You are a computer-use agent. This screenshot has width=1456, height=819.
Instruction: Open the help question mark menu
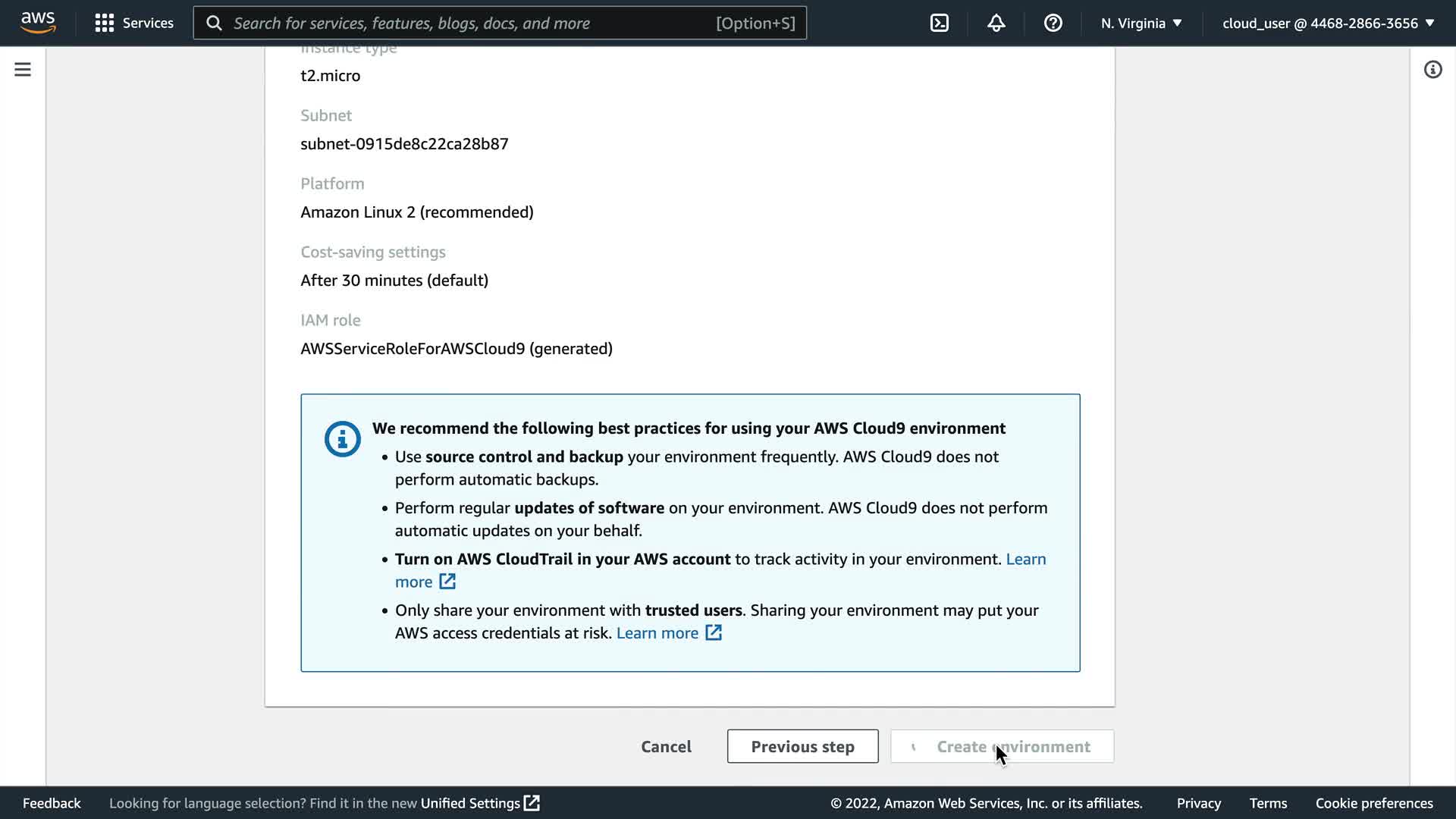tap(1053, 23)
